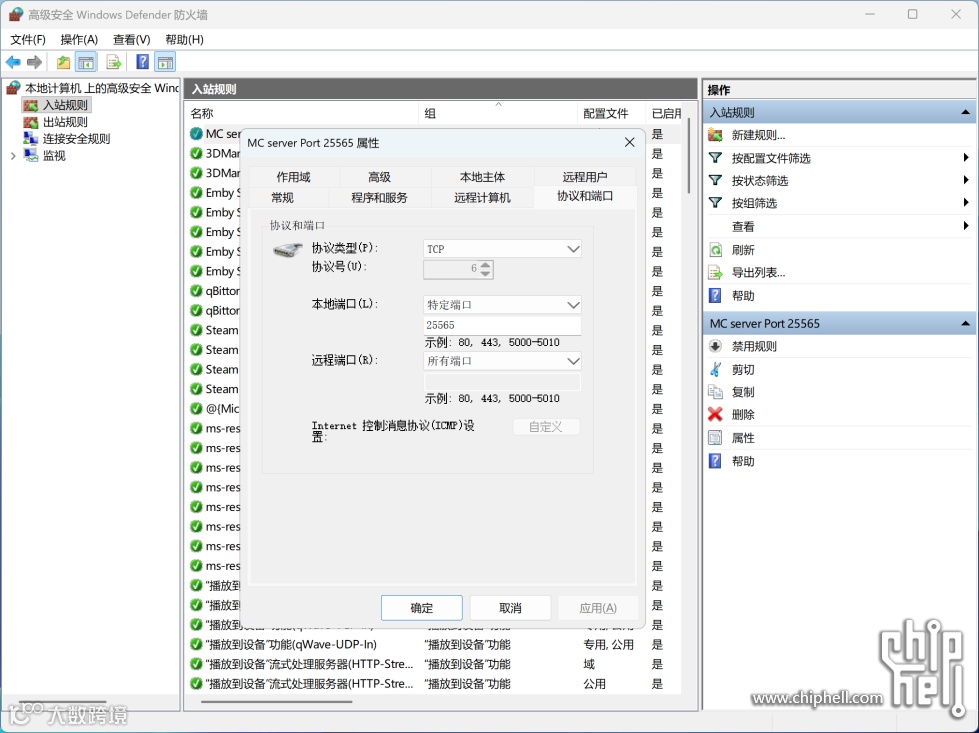Select 入站规则 in the left tree
Image resolution: width=979 pixels, height=733 pixels.
pos(66,105)
